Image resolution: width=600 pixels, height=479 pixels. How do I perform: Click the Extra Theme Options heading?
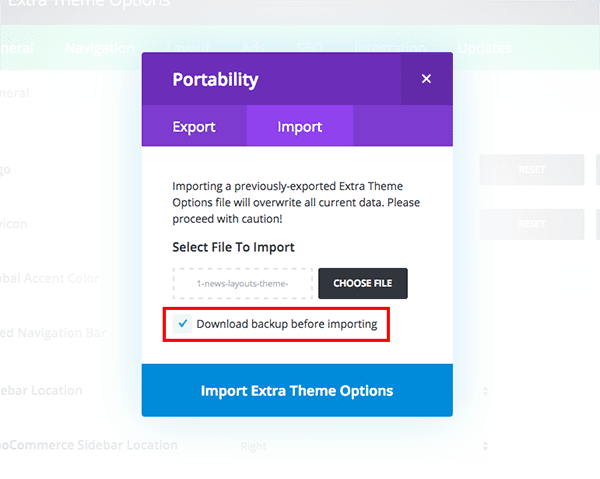click(90, 5)
